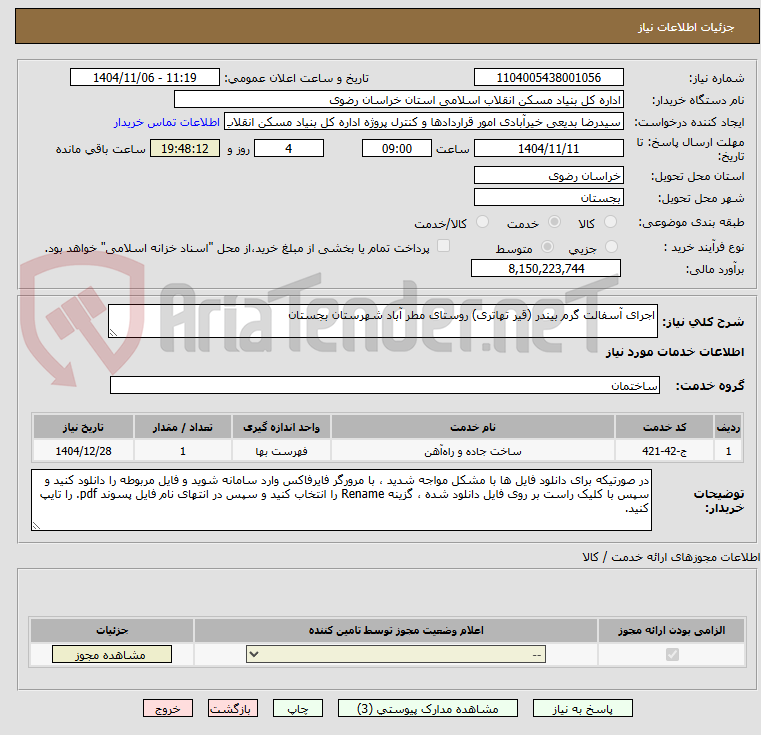The width and height of the screenshot is (761, 735).
Task: Click the توضیحات خریدار text area
Action: click(x=341, y=500)
